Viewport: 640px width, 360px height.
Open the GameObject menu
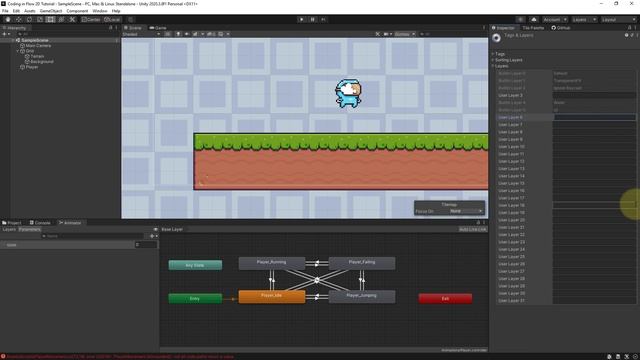coord(51,11)
